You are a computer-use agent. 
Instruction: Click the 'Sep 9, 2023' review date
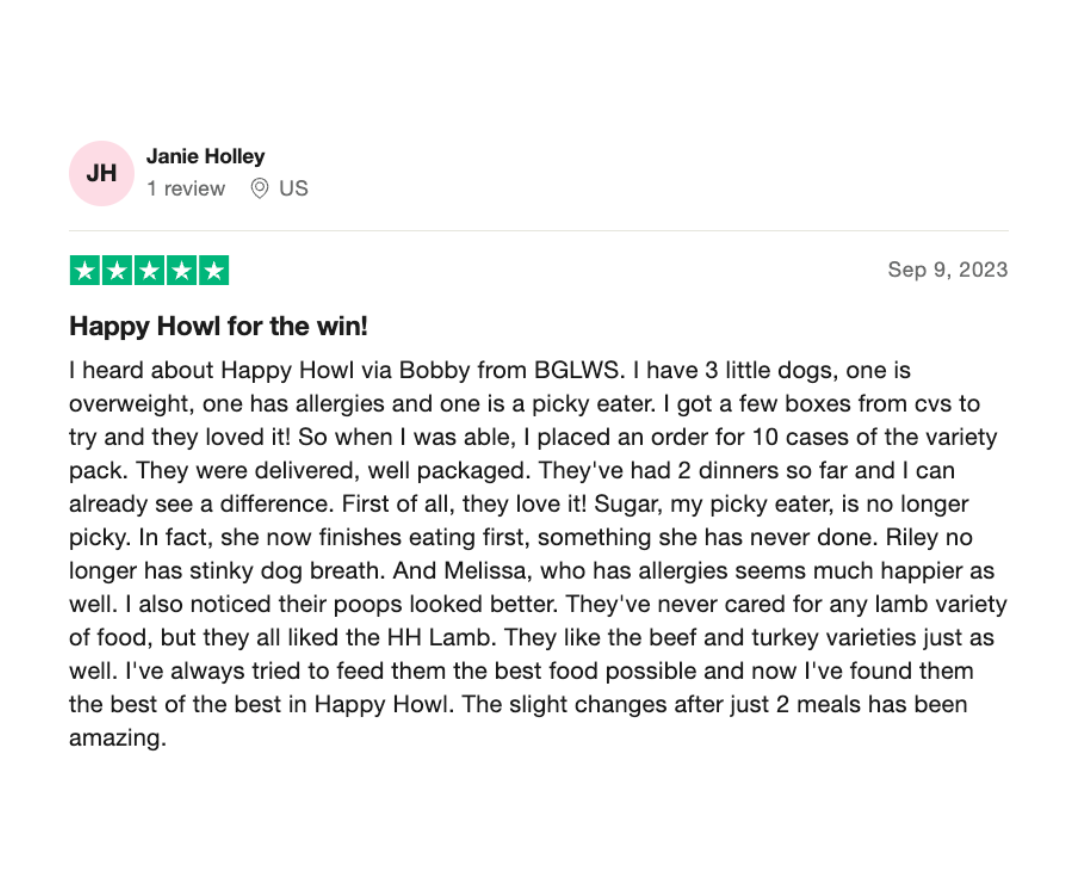948,269
